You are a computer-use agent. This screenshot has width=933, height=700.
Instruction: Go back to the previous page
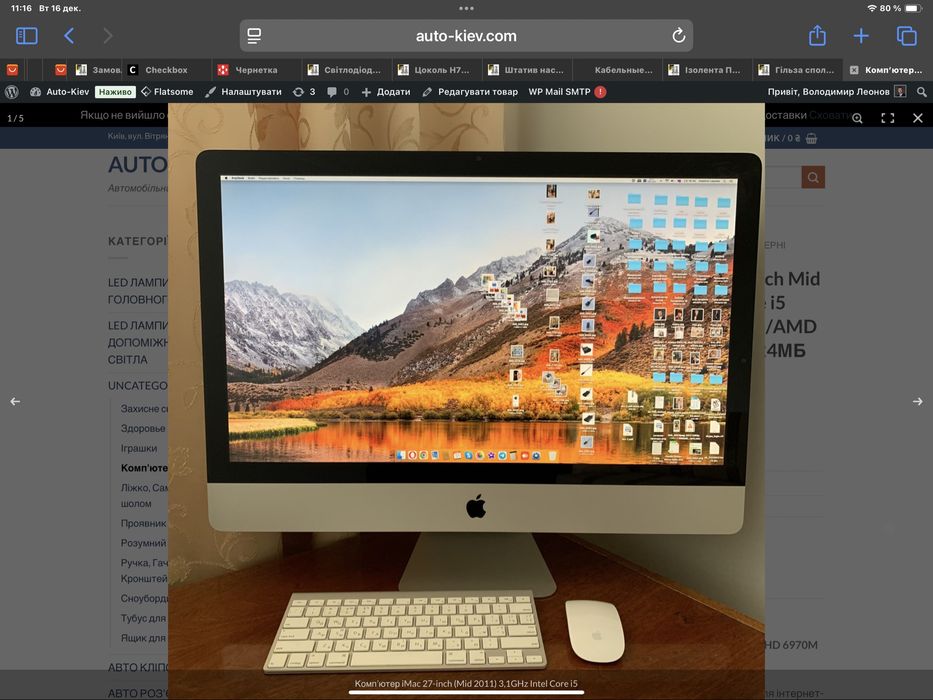[69, 36]
